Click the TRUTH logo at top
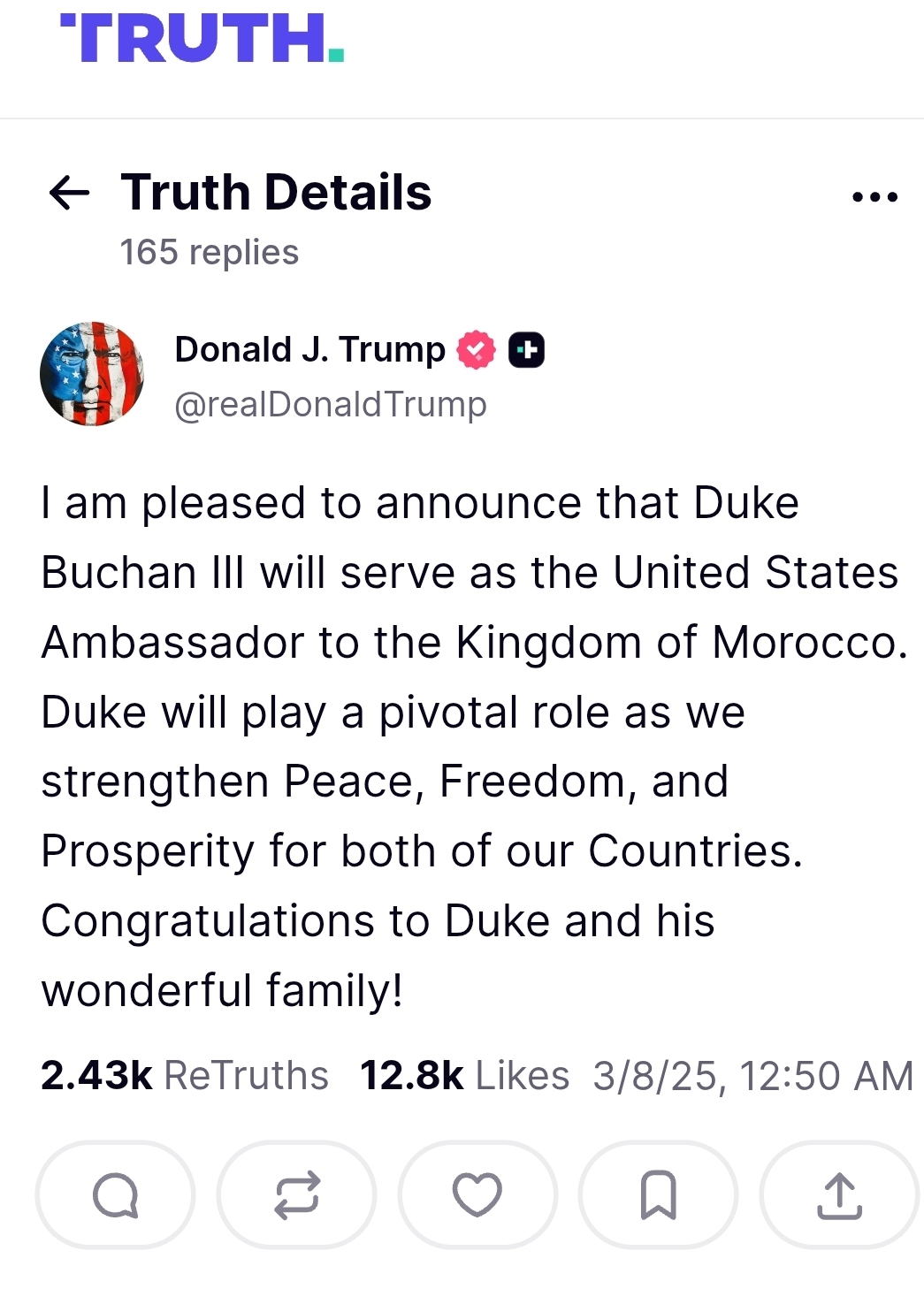Screen dimensions: 924x1289 click(202, 40)
